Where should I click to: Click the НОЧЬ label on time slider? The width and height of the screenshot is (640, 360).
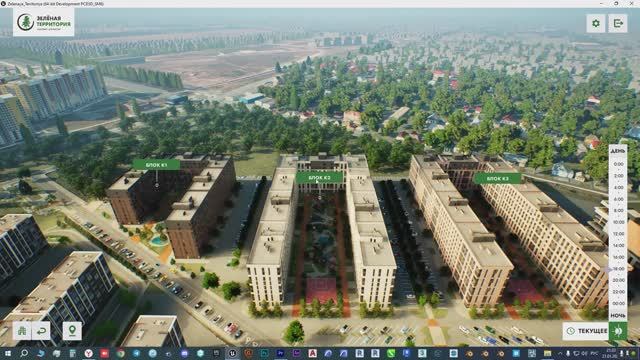[618, 316]
